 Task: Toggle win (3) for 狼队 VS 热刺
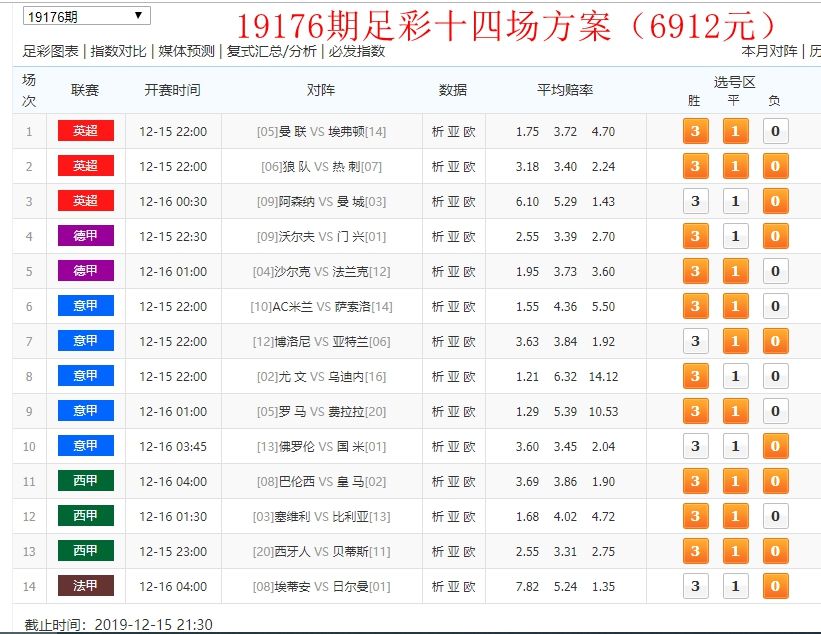click(695, 166)
